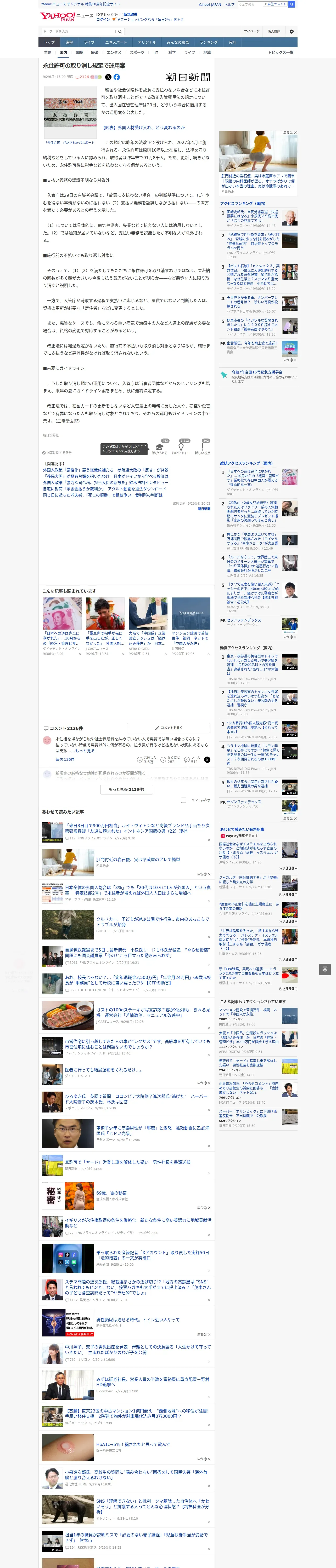Click the scroll-to-top arrow button

tap(325, 969)
